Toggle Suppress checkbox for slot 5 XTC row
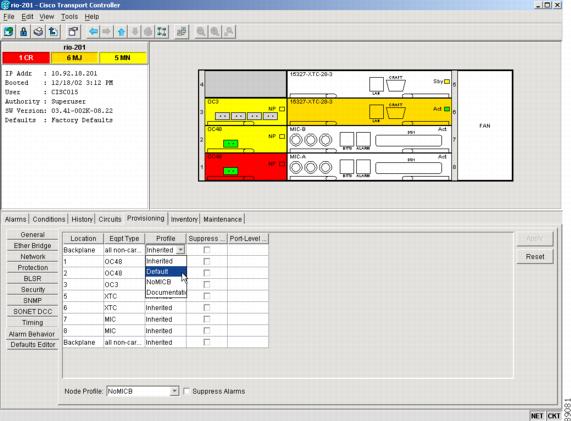 tap(207, 296)
